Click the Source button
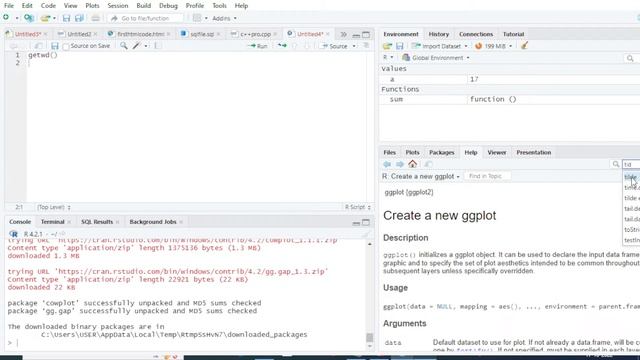Viewport: 640px width, 360px height. coord(335,46)
